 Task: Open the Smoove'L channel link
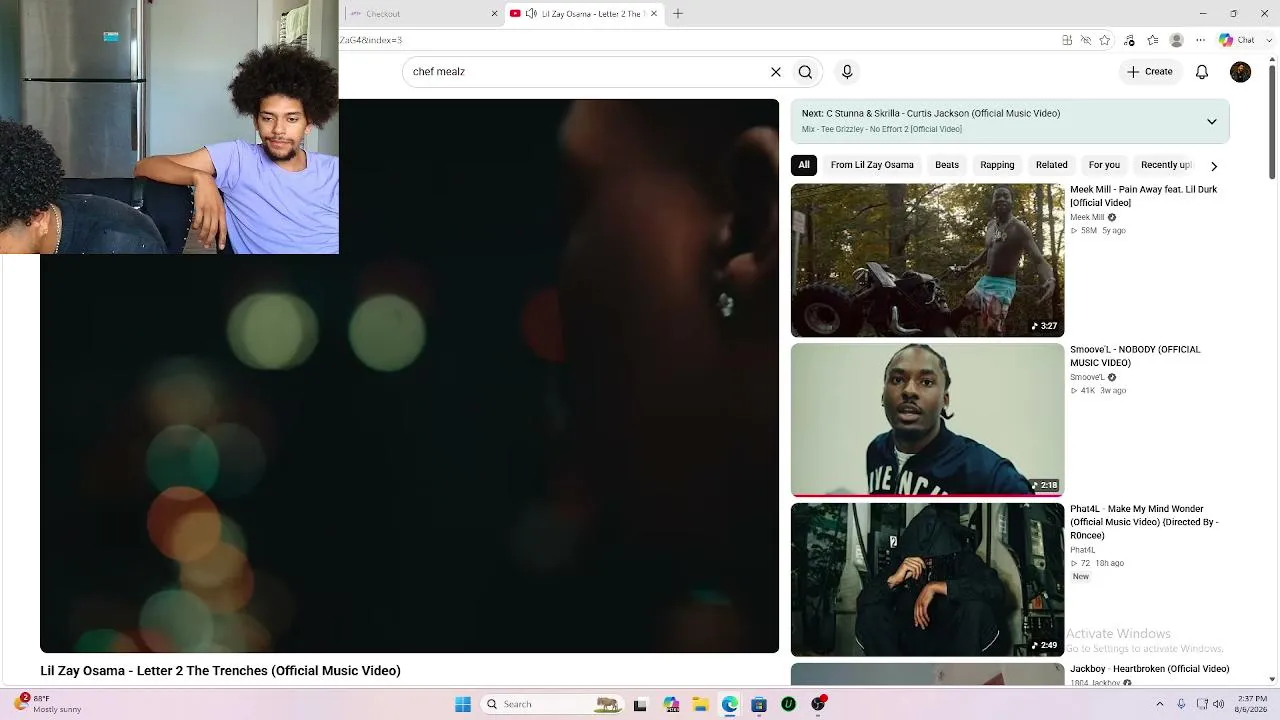pyautogui.click(x=1087, y=377)
